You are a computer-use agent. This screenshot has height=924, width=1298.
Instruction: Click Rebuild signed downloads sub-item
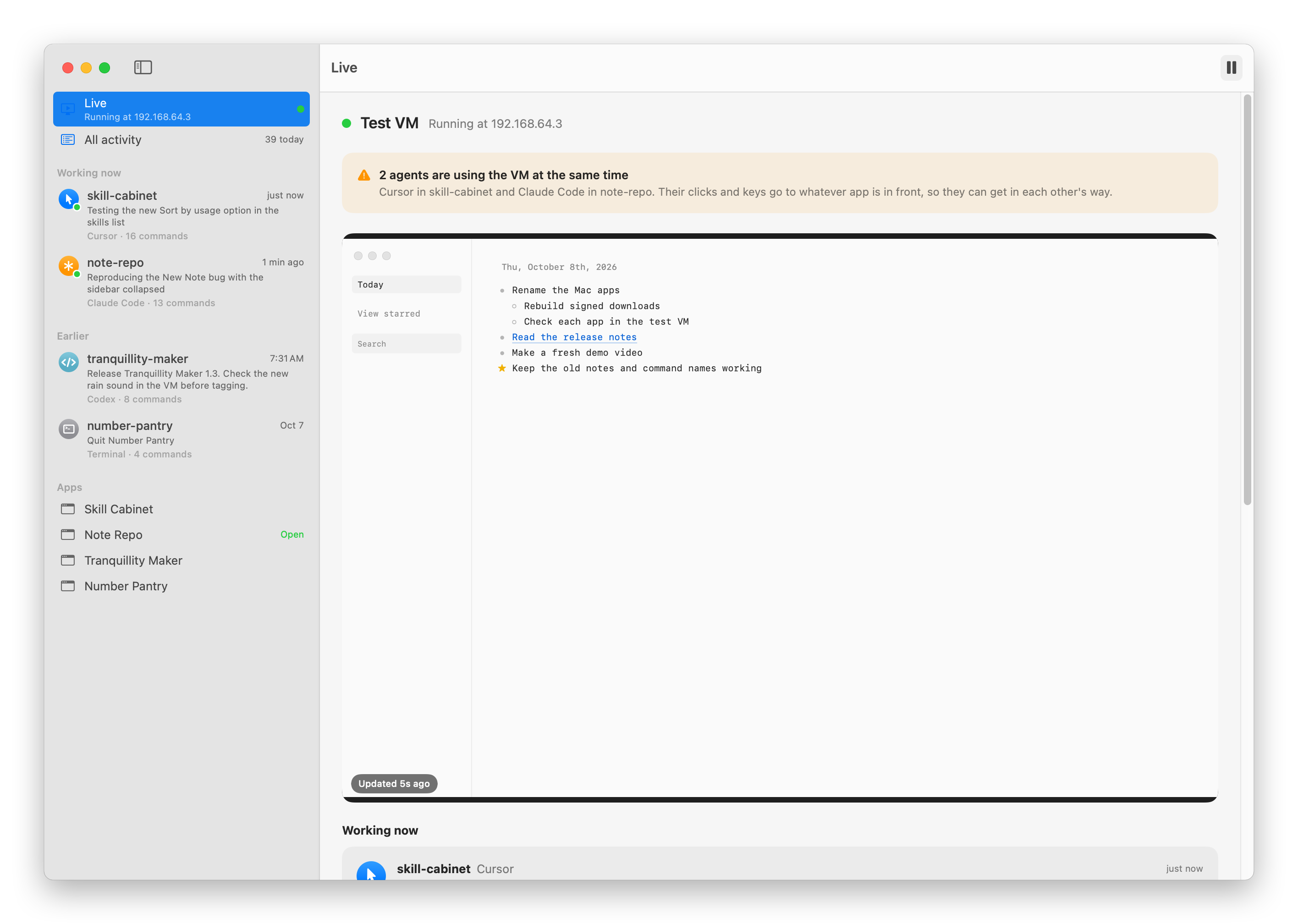tap(592, 307)
